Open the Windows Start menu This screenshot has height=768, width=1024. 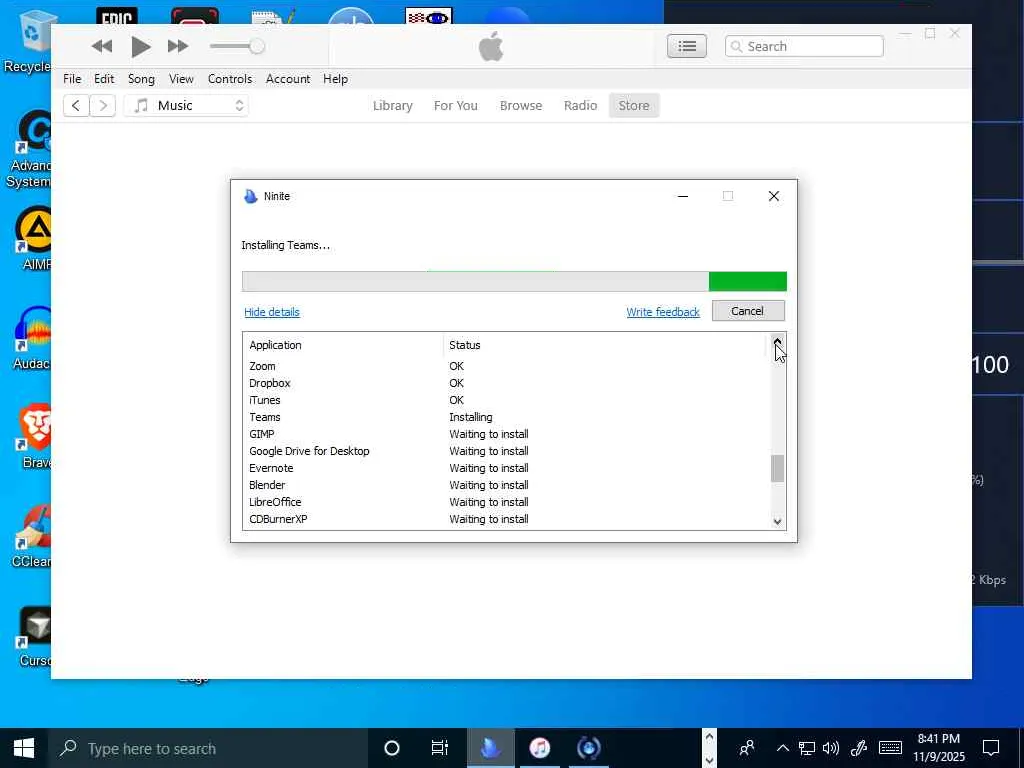[x=24, y=748]
